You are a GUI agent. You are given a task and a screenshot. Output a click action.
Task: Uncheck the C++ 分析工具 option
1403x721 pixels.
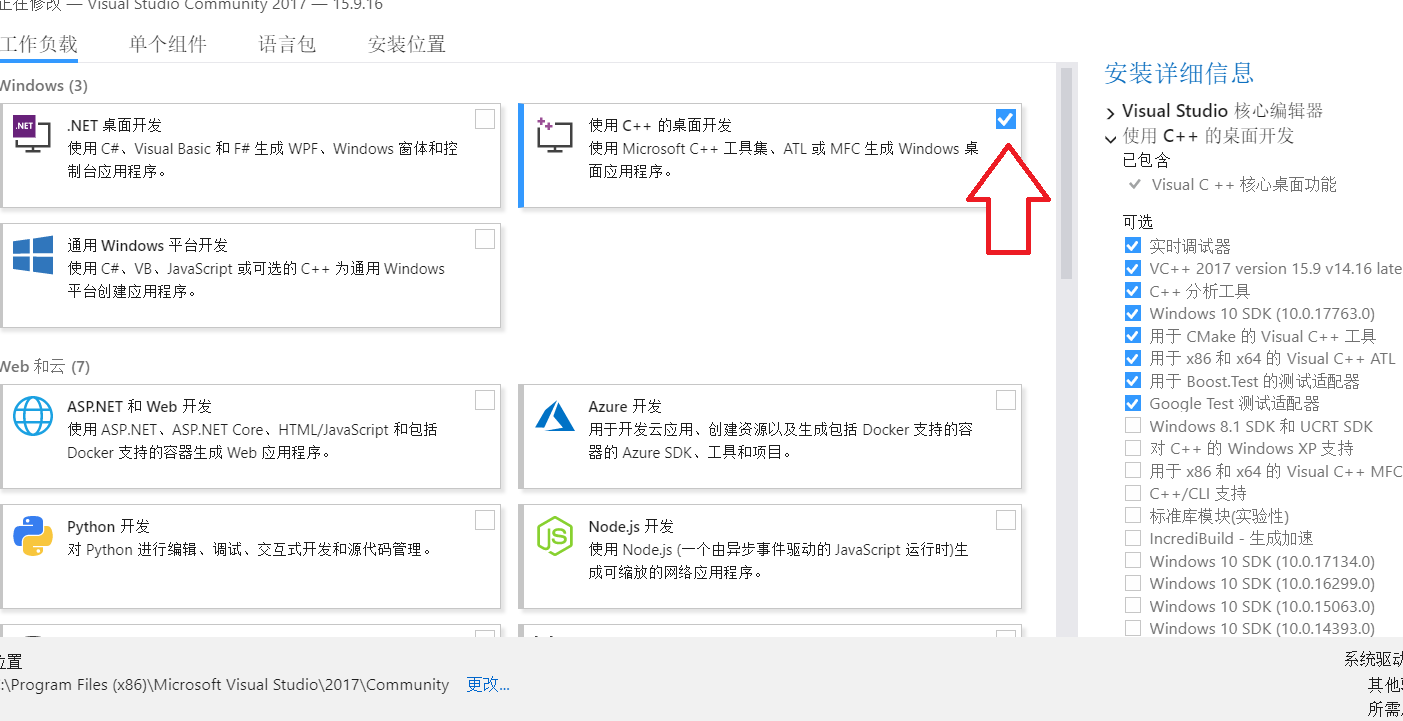pos(1133,291)
